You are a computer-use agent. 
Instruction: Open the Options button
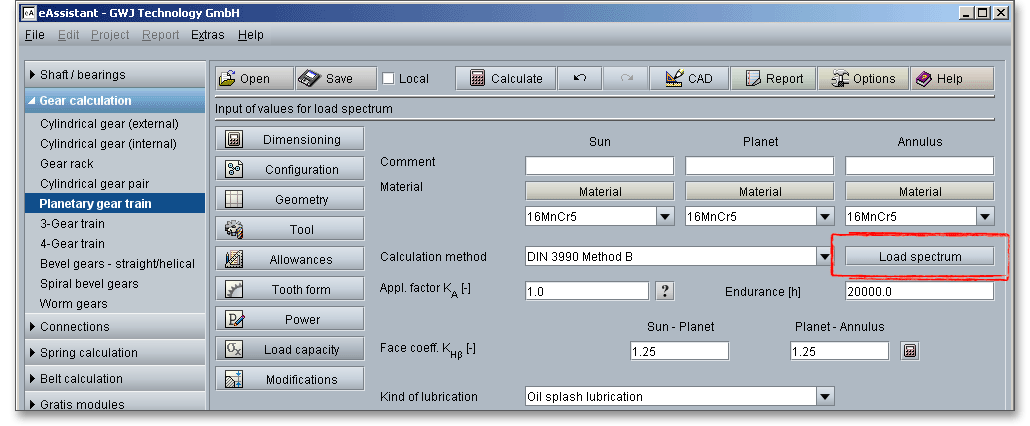(862, 79)
